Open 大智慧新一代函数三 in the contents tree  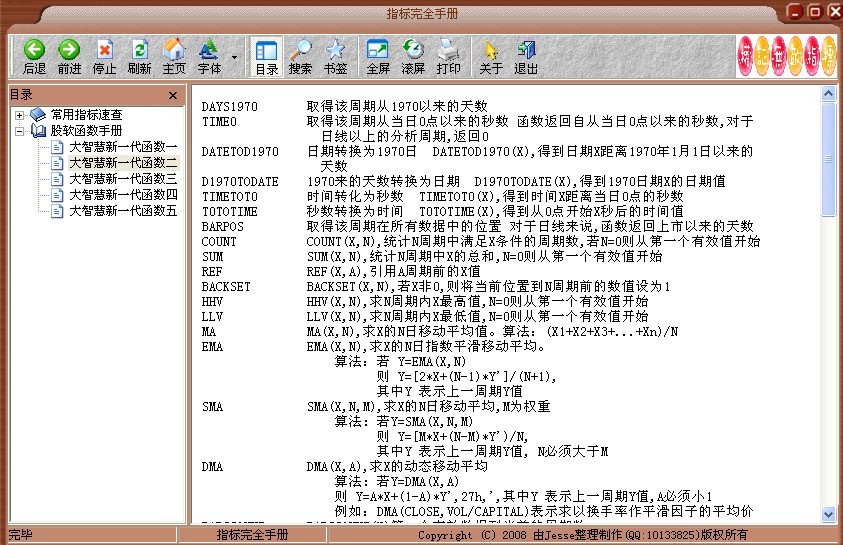tap(122, 178)
